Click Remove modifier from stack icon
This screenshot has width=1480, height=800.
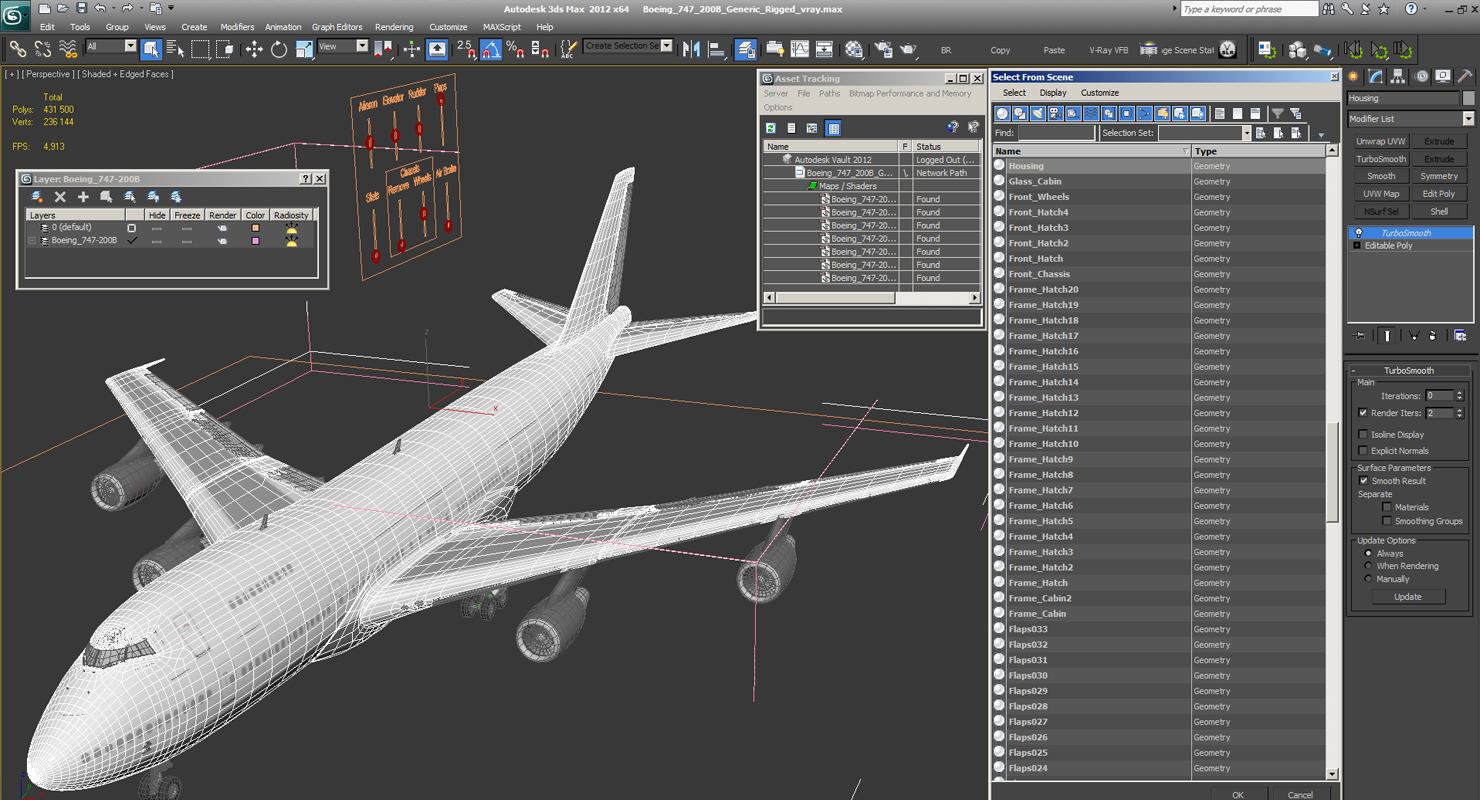[x=1433, y=336]
